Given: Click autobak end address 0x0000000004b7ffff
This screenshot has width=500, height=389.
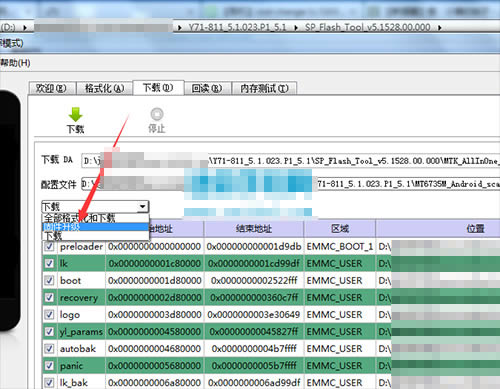Looking at the screenshot, I should (254, 349).
